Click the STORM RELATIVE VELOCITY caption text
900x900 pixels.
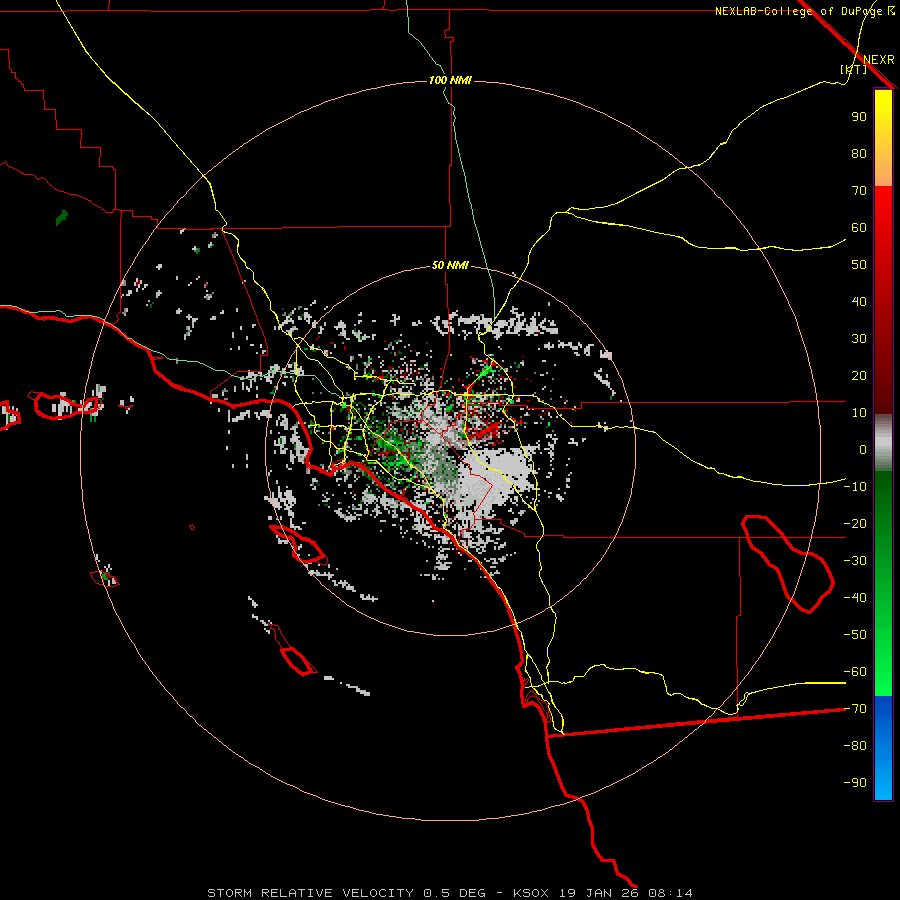310,893
